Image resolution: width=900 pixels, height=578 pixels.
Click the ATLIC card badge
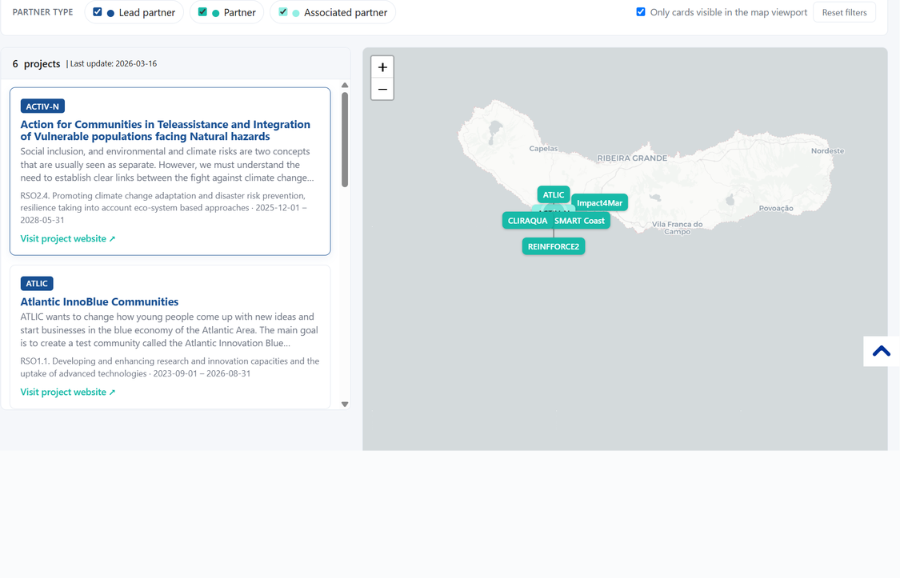click(37, 284)
